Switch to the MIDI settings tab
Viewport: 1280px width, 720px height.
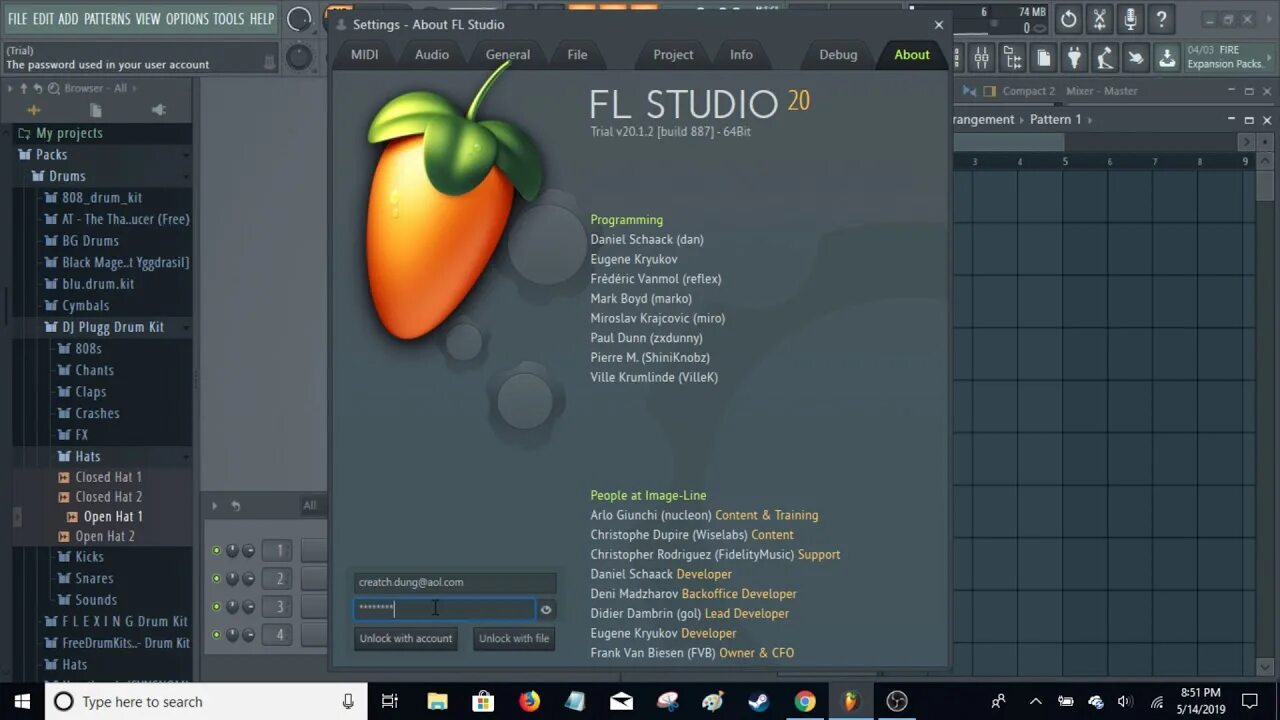tap(364, 55)
